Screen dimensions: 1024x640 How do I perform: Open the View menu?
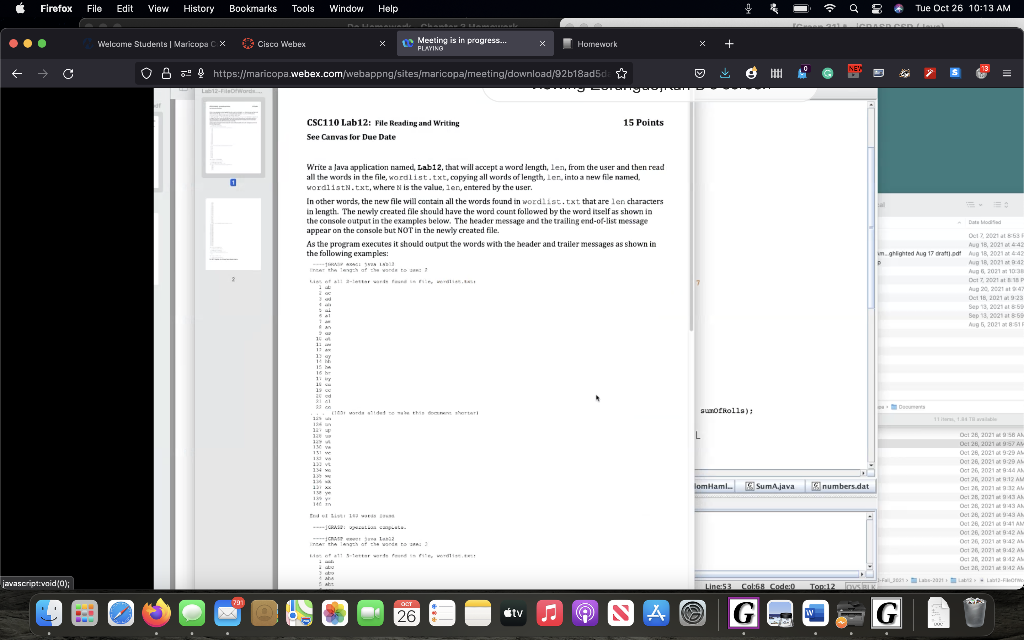tap(158, 8)
